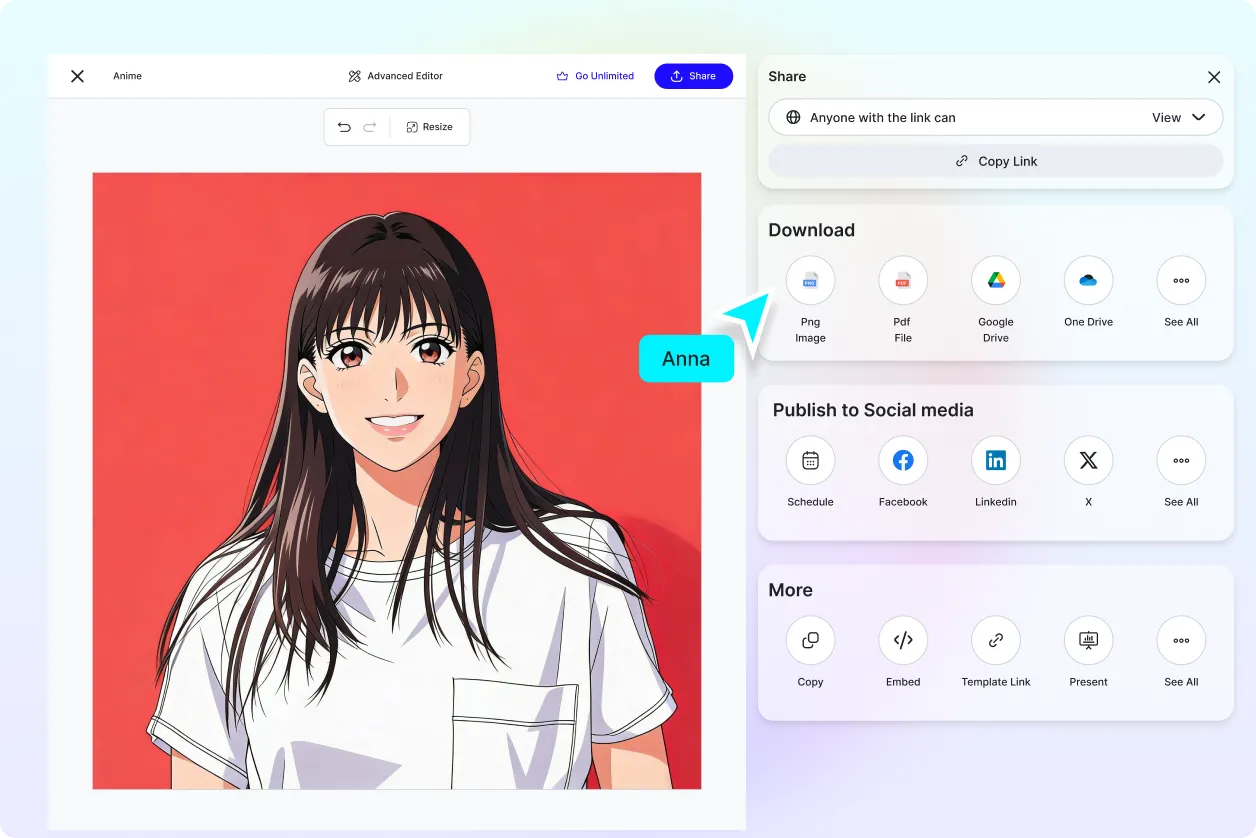Image resolution: width=1256 pixels, height=838 pixels.
Task: Click the Resize control
Action: tap(430, 127)
